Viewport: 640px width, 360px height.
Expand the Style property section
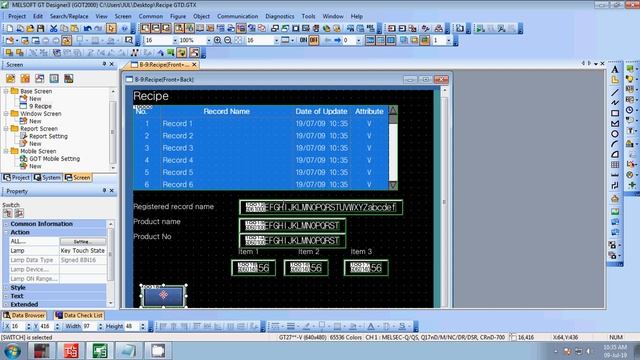6,288
